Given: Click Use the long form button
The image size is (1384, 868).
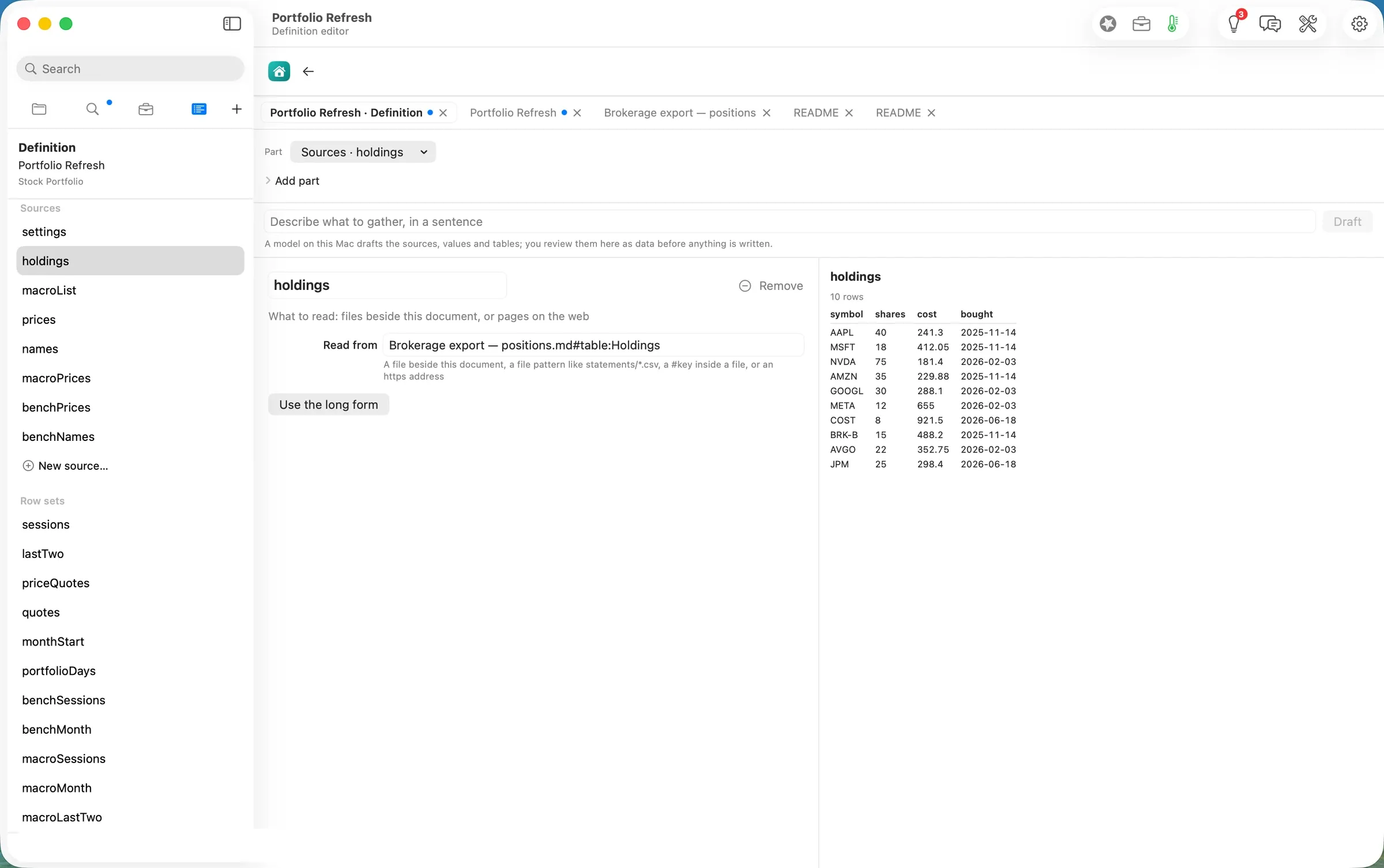Looking at the screenshot, I should tap(329, 405).
